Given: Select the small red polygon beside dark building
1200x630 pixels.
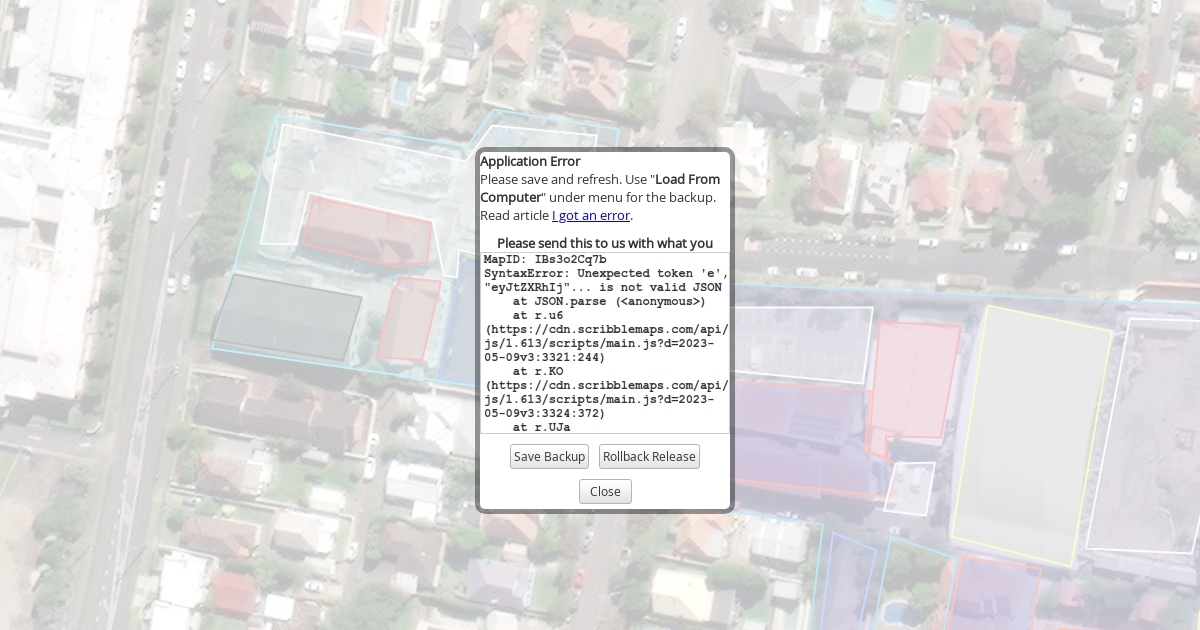Looking at the screenshot, I should point(410,320).
